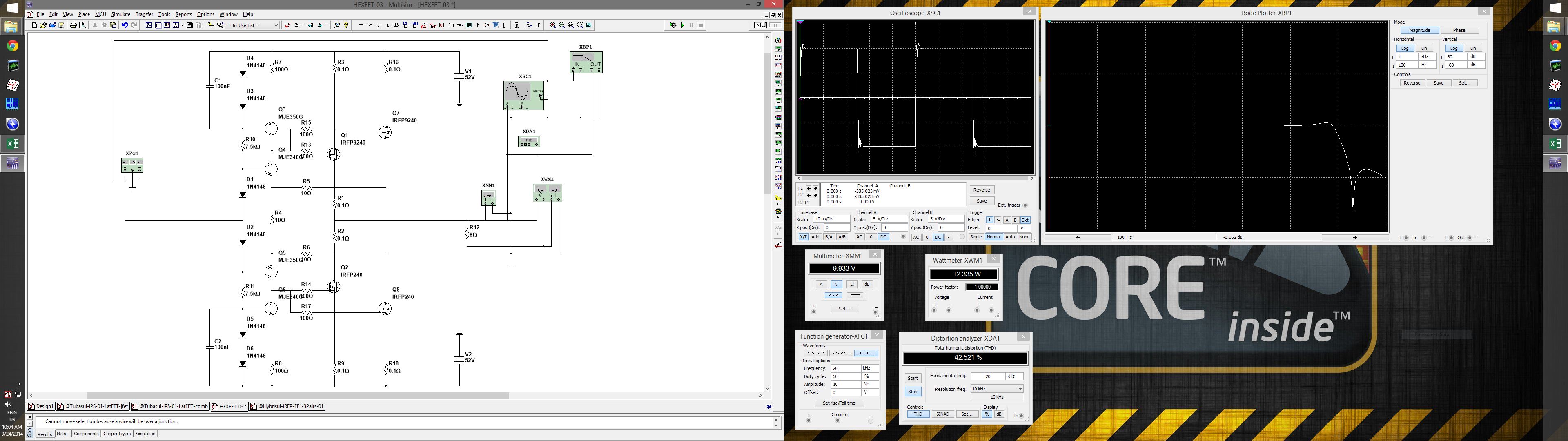This screenshot has height=441, width=1568.
Task: Toggle multimeter A current mode
Action: coord(820,285)
